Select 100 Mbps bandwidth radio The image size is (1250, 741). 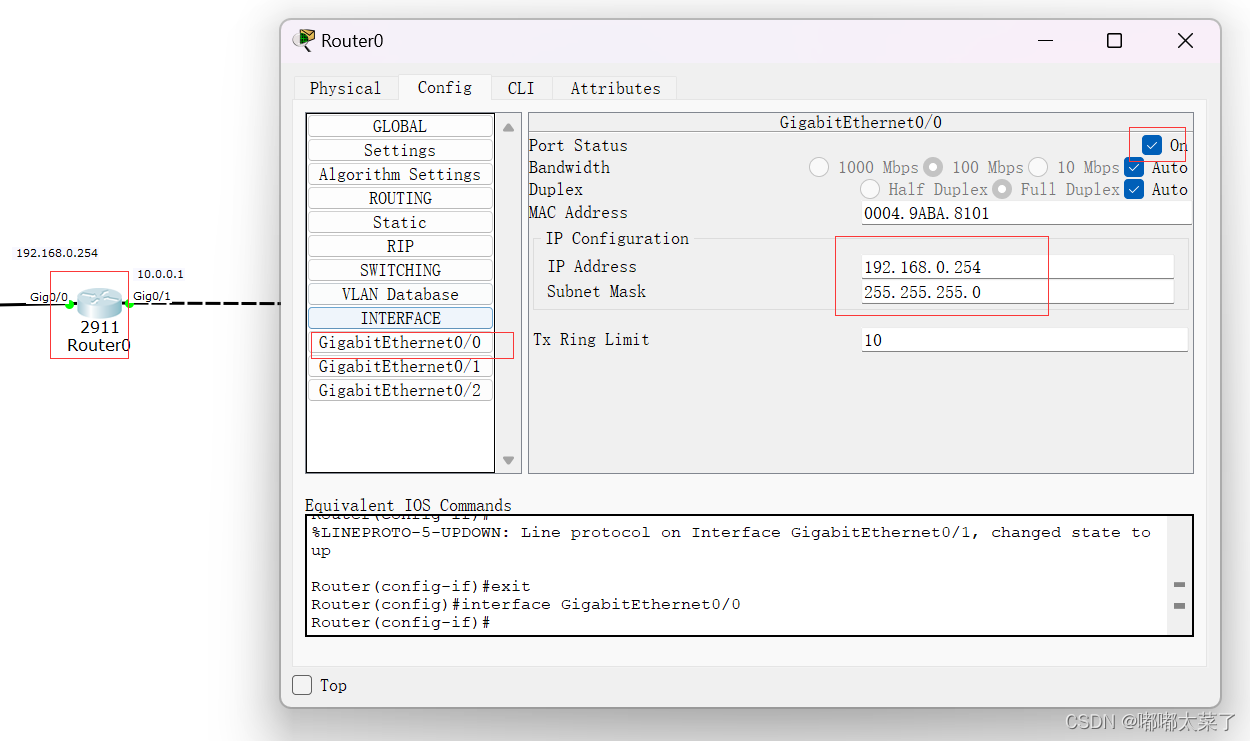point(933,167)
